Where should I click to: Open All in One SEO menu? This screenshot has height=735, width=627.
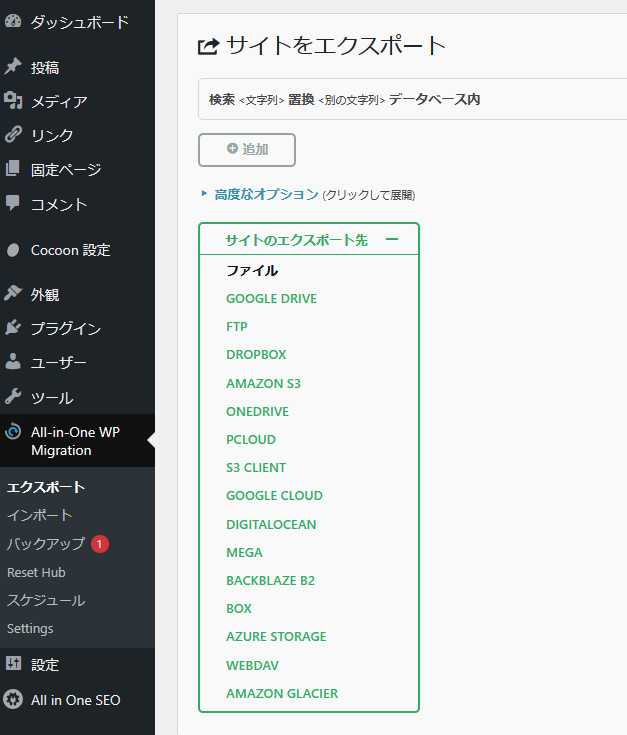pos(77,700)
